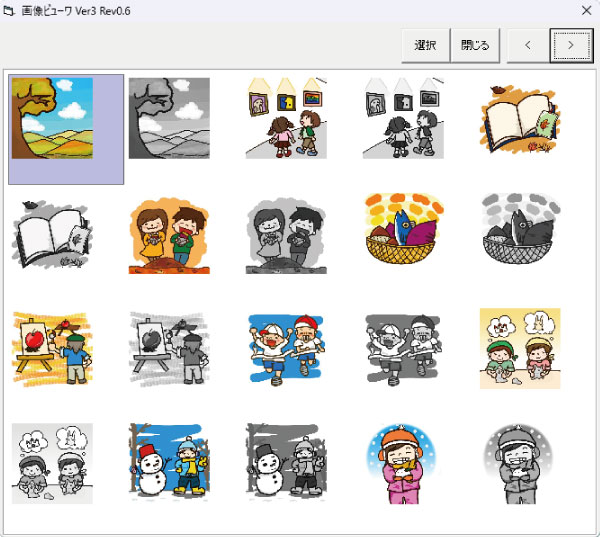Viewport: 600px width, 537px height.
Task: Go to previous page with left arrow
Action: (x=528, y=46)
